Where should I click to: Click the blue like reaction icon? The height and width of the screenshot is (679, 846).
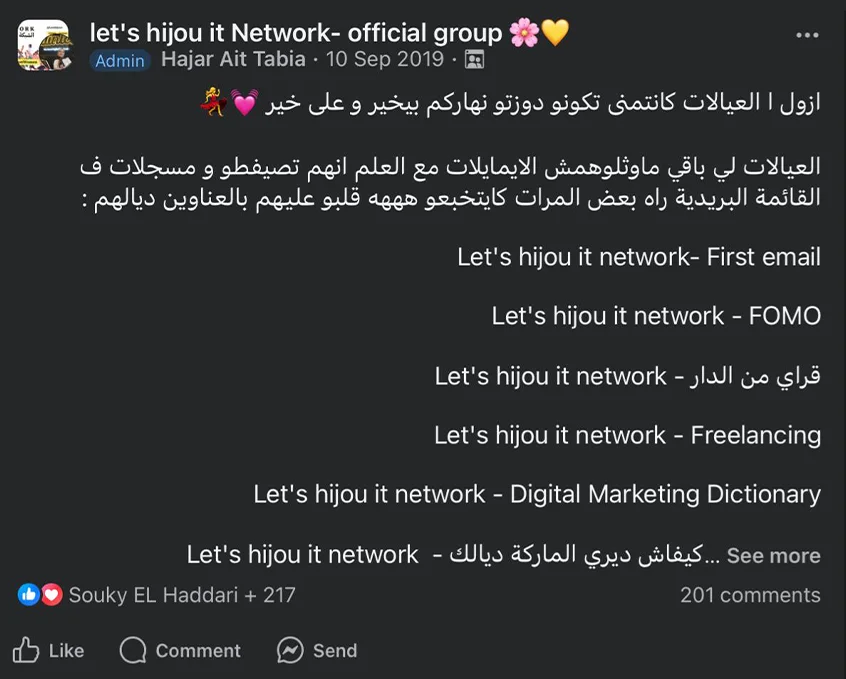(x=28, y=595)
